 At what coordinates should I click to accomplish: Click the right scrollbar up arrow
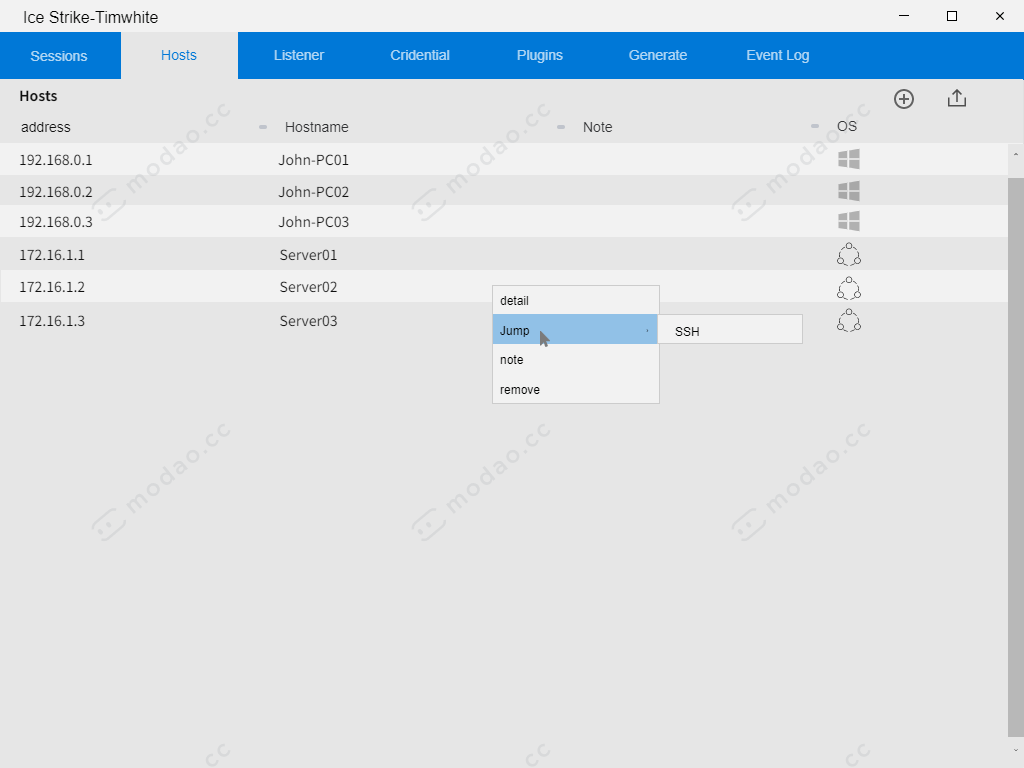[x=1015, y=152]
